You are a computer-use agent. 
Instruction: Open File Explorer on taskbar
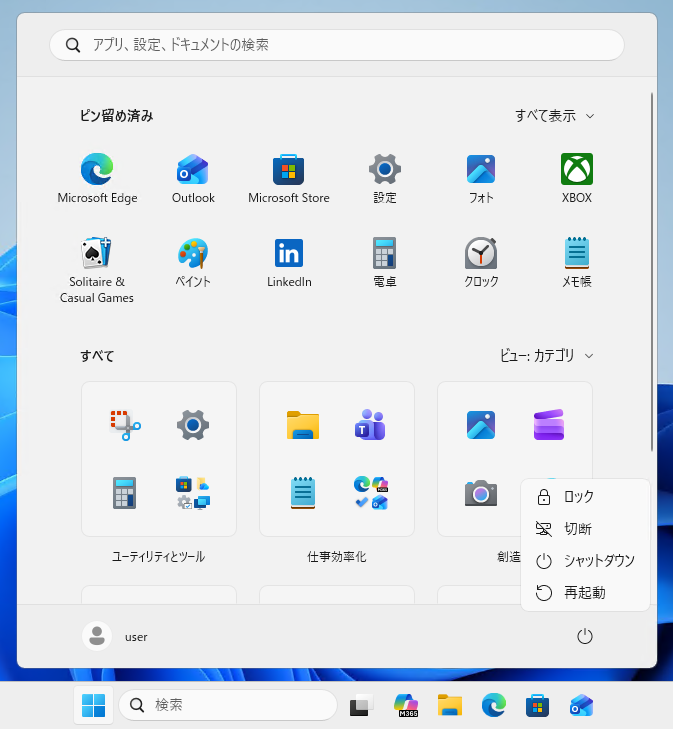coord(450,705)
